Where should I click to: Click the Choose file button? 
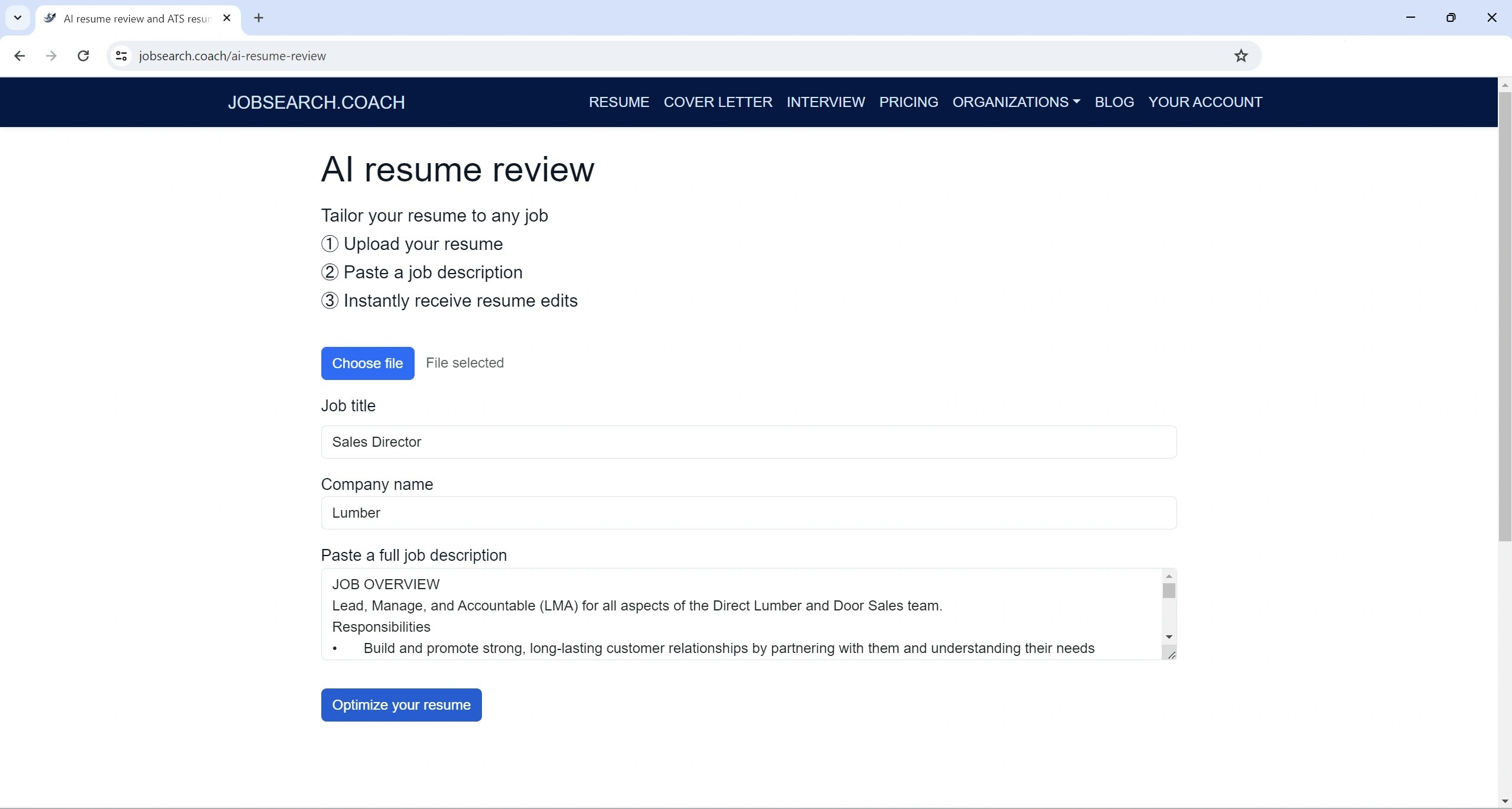tap(367, 363)
